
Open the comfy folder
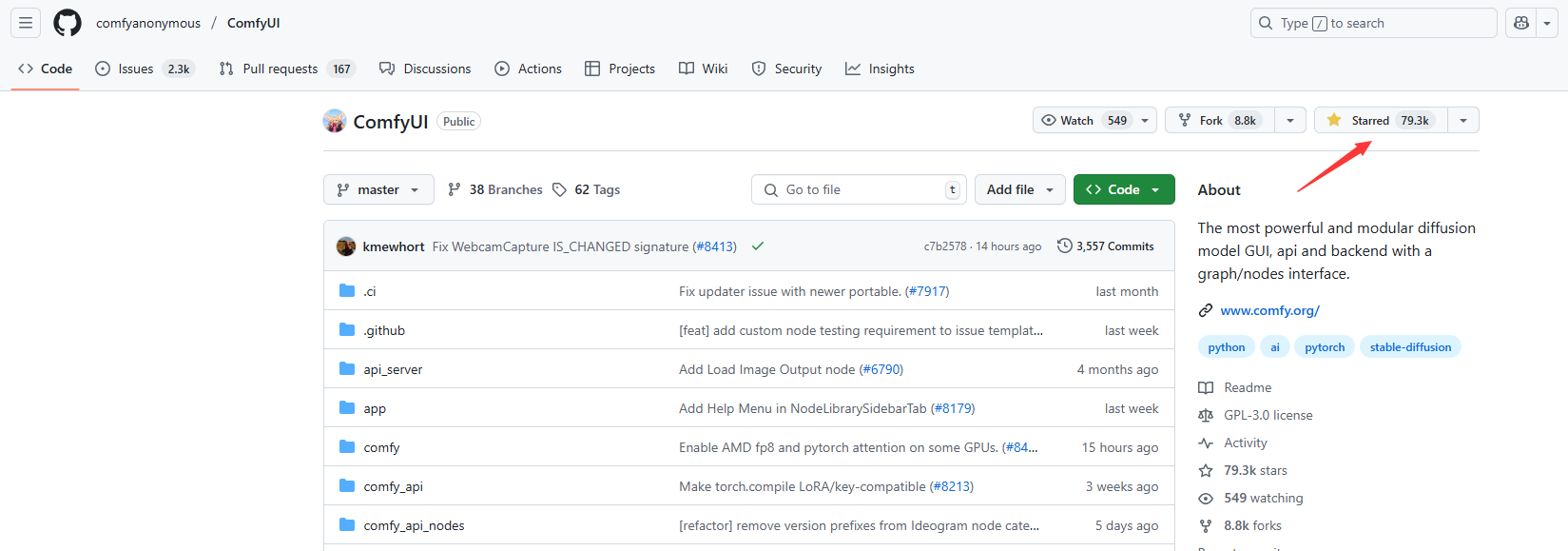click(x=381, y=447)
